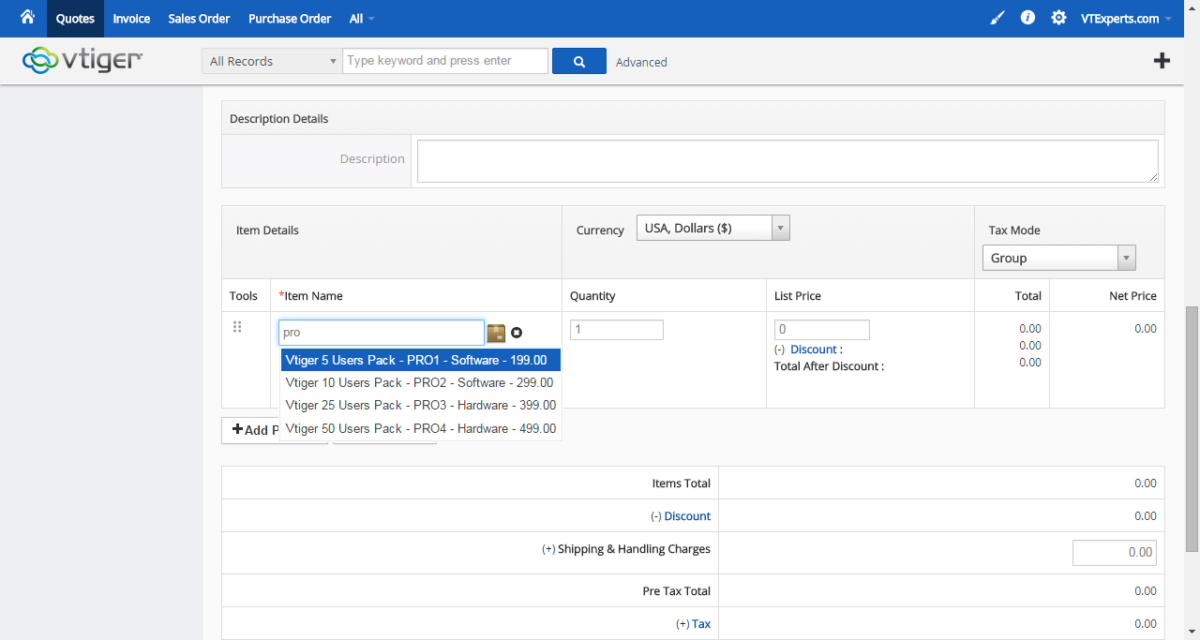Click the List Price input field

pyautogui.click(x=822, y=330)
